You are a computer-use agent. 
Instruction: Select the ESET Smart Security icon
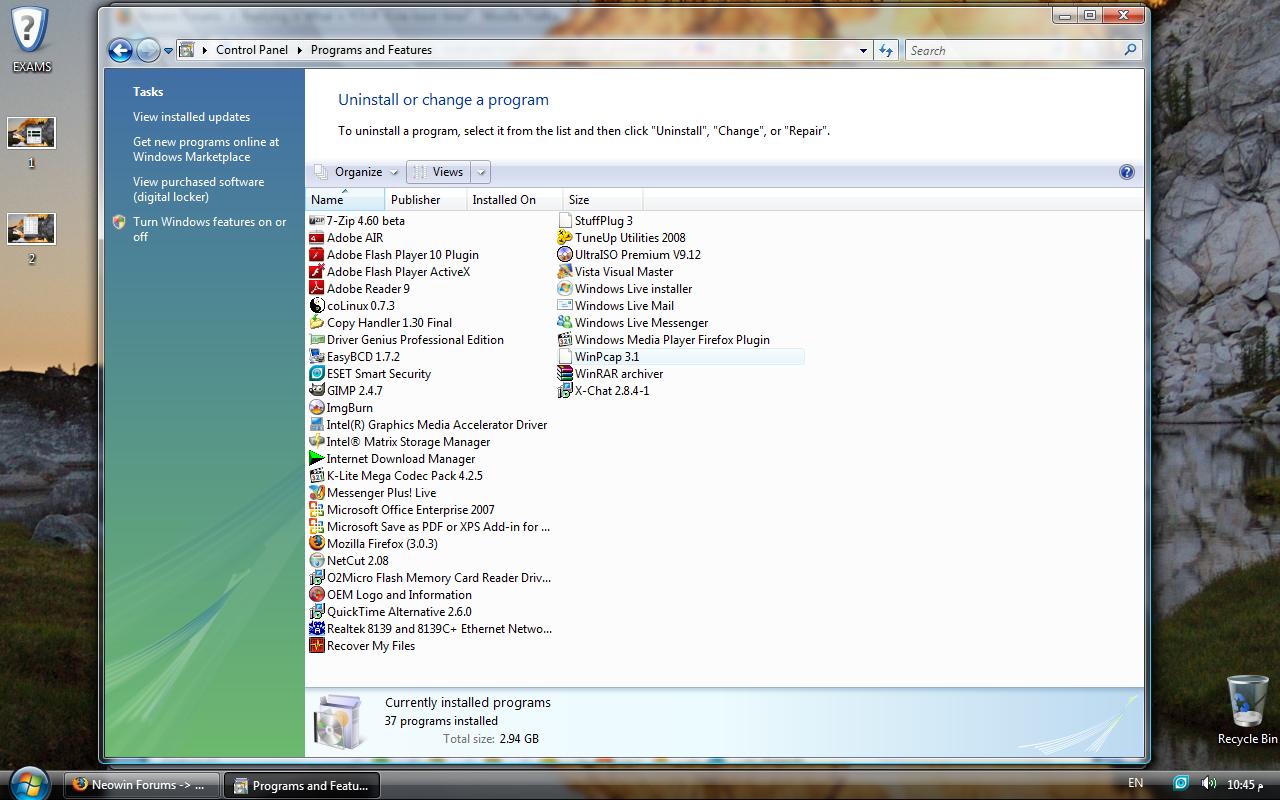(x=317, y=374)
